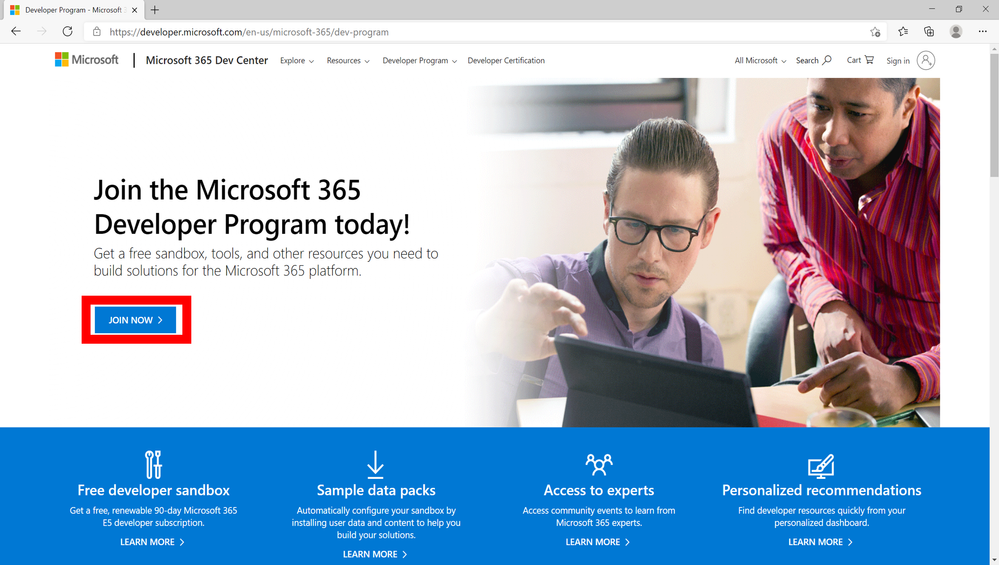The height and width of the screenshot is (565, 999).
Task: Open the Developer Certification menu item
Action: (506, 61)
